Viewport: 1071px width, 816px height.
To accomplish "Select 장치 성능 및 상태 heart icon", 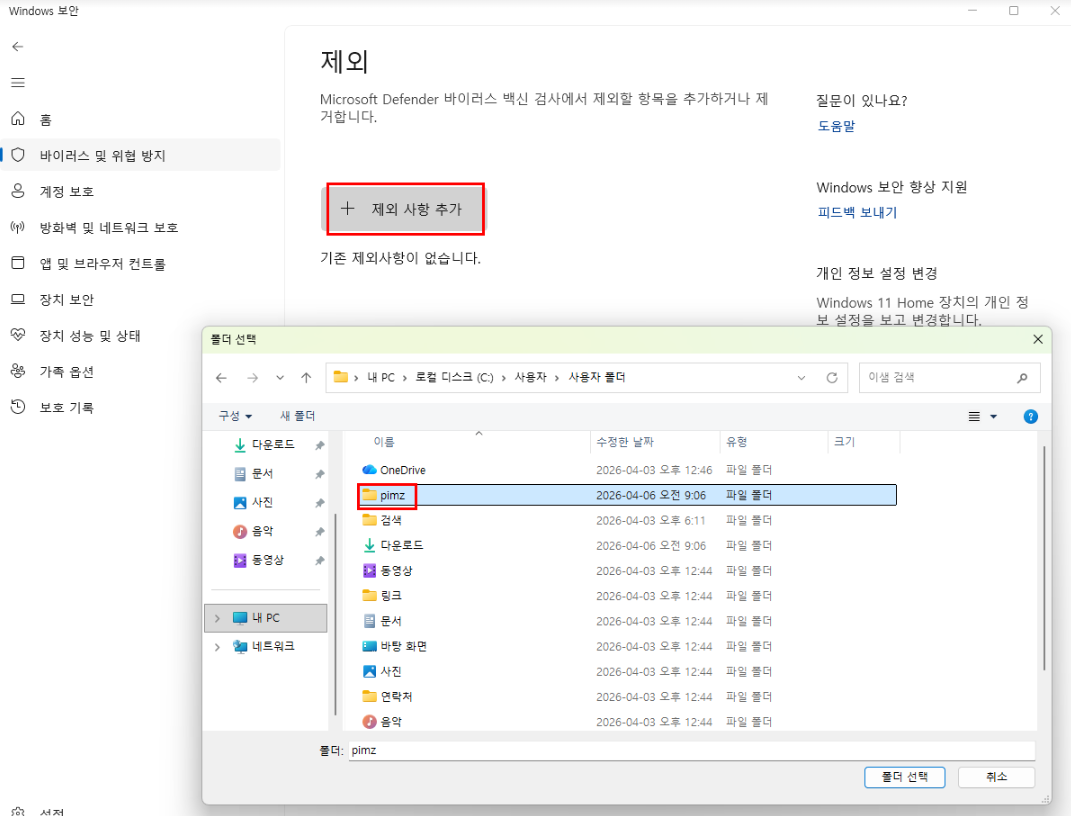I will [18, 336].
